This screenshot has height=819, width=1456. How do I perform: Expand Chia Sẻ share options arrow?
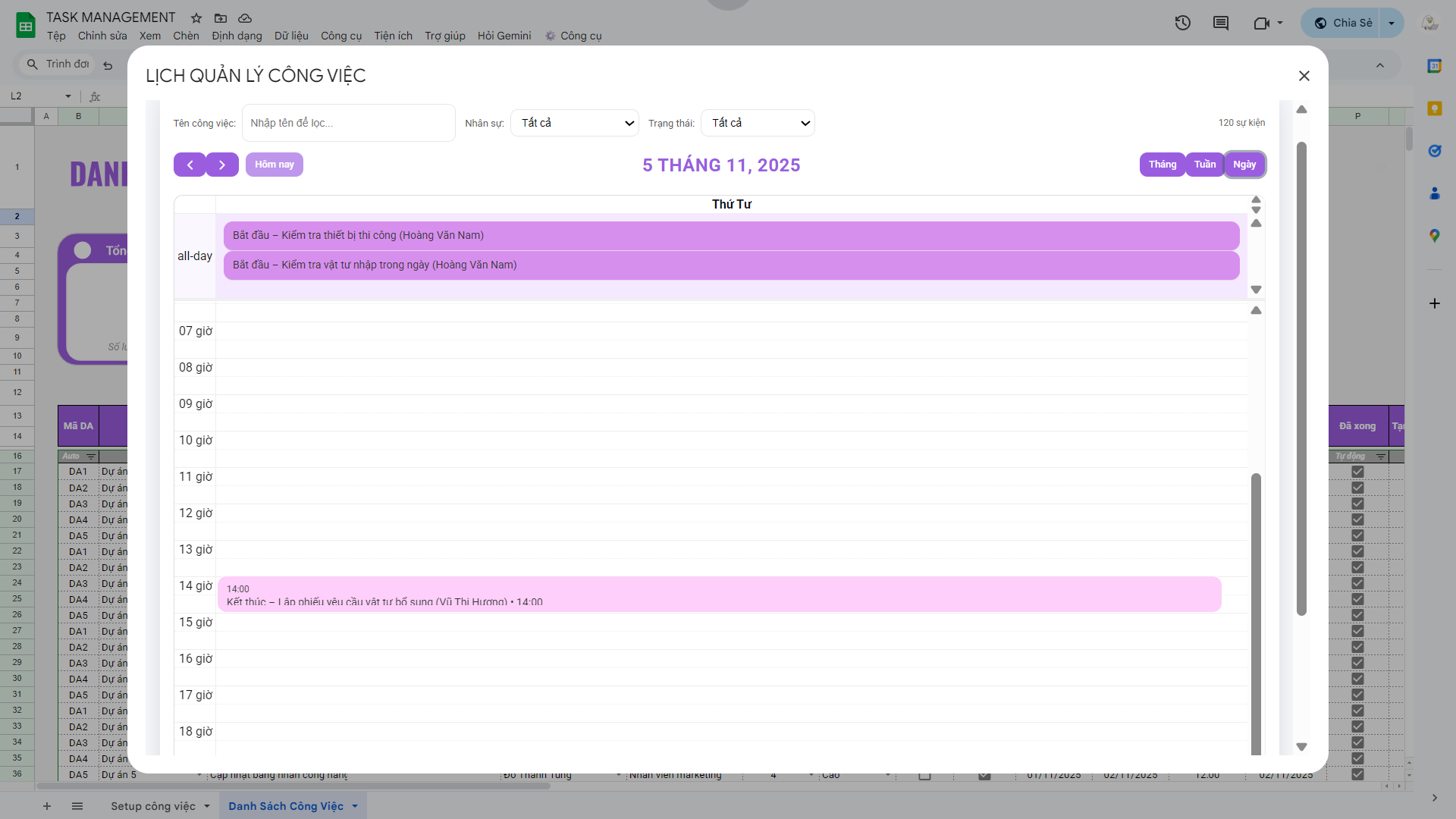tap(1392, 23)
